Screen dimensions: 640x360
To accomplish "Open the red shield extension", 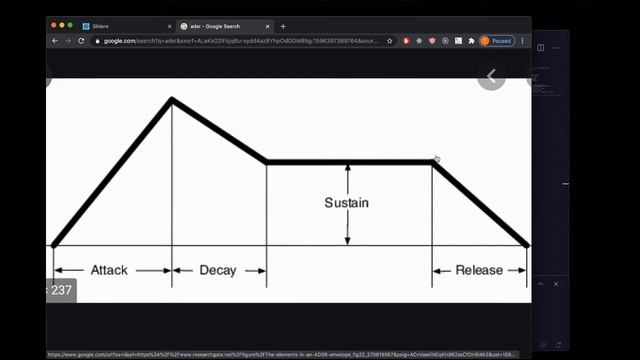I will pyautogui.click(x=432, y=41).
